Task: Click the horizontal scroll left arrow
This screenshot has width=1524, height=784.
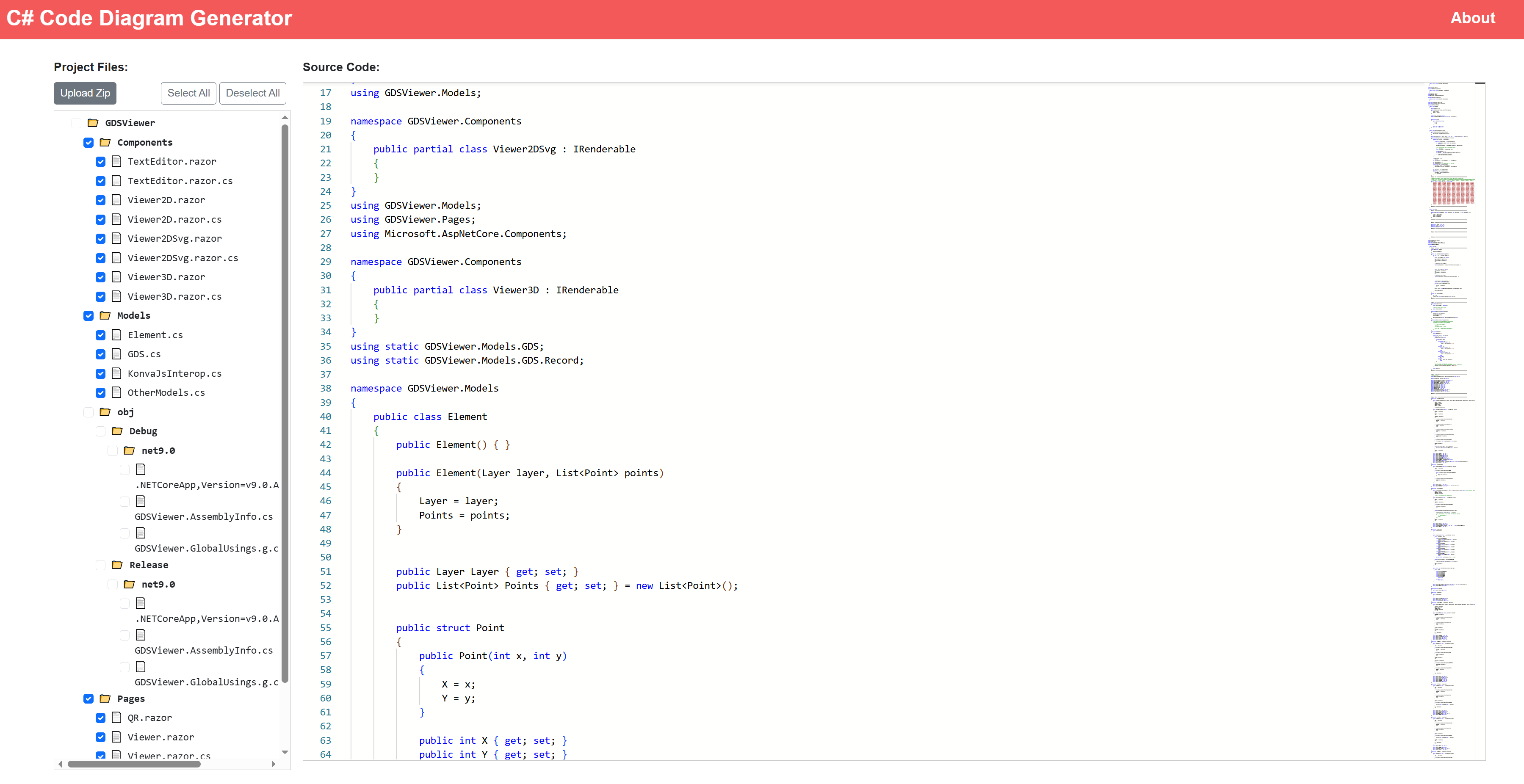Action: pyautogui.click(x=61, y=764)
